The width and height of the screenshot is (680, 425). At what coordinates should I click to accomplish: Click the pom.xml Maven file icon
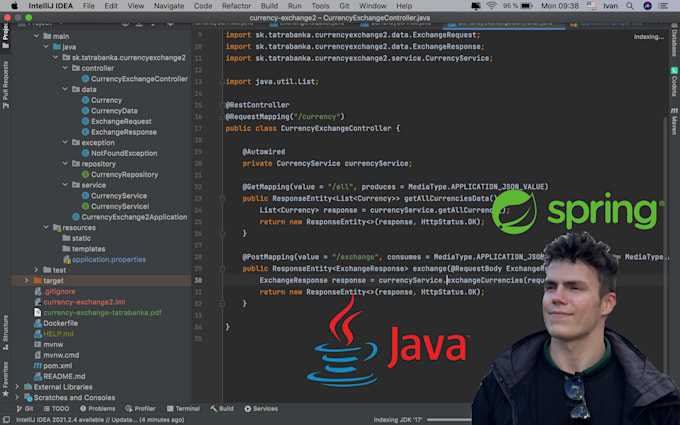[x=38, y=366]
